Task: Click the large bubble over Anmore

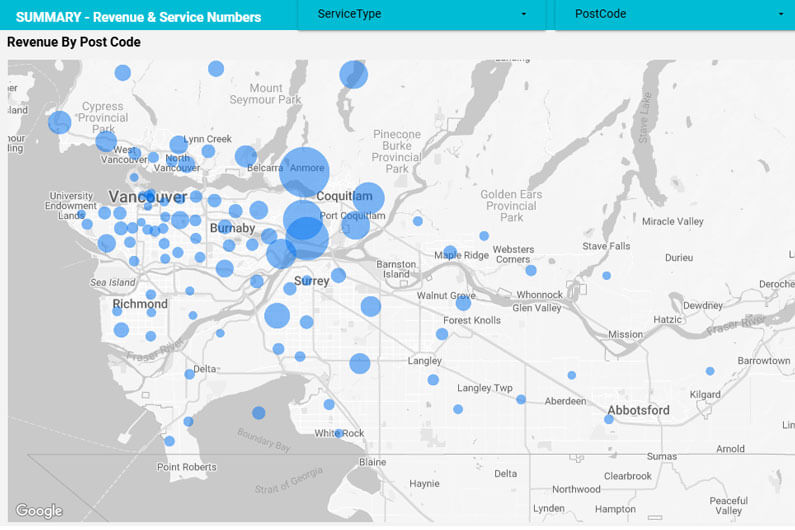Action: (304, 172)
